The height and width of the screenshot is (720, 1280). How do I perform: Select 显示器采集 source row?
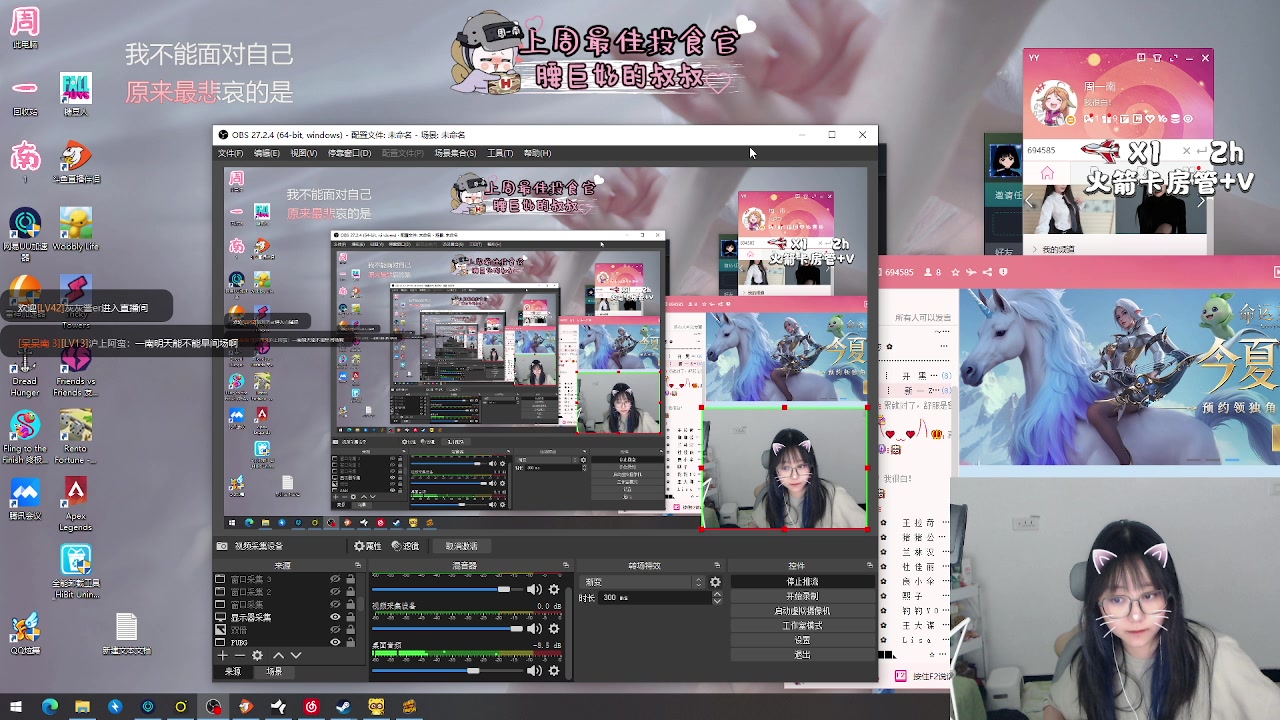point(285,617)
